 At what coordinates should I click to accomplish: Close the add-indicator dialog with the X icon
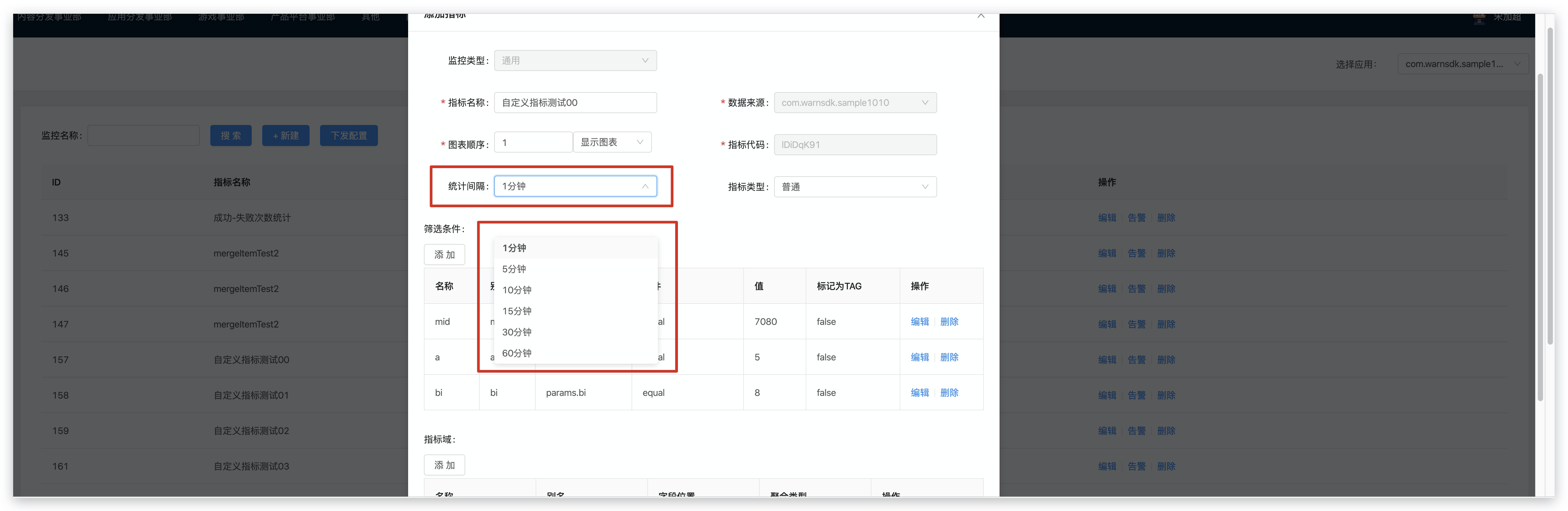point(980,16)
